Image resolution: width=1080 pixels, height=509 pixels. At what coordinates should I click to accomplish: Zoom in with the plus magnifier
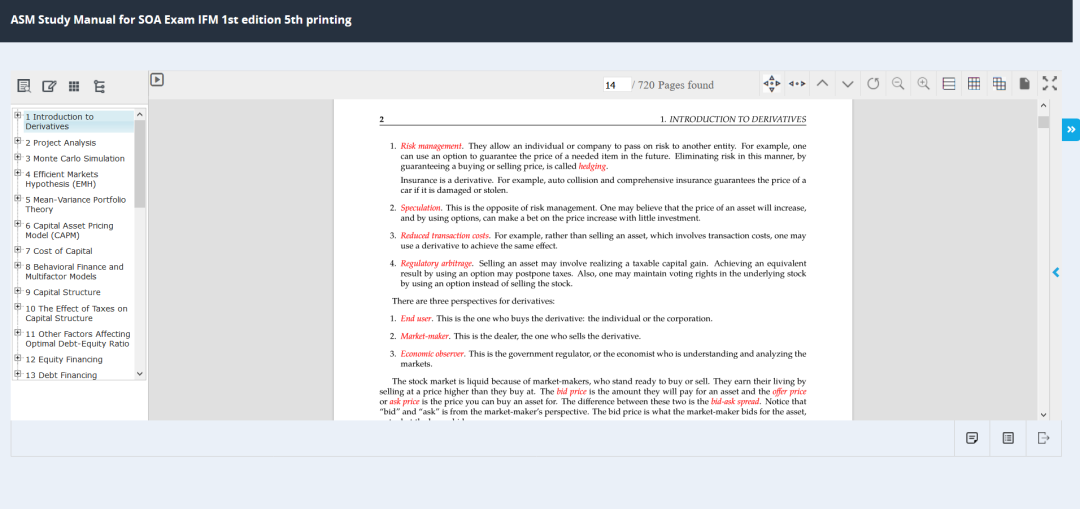pos(923,83)
